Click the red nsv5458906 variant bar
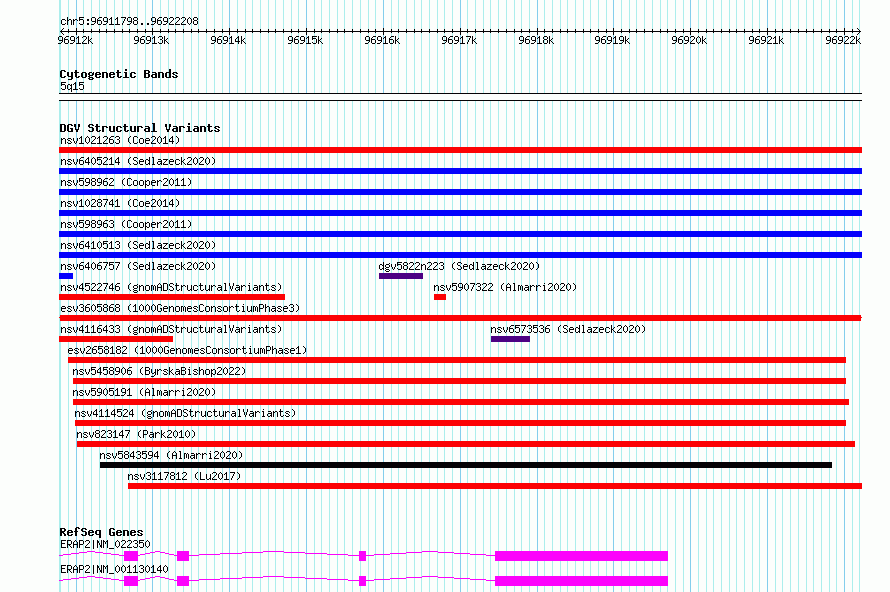 (459, 381)
